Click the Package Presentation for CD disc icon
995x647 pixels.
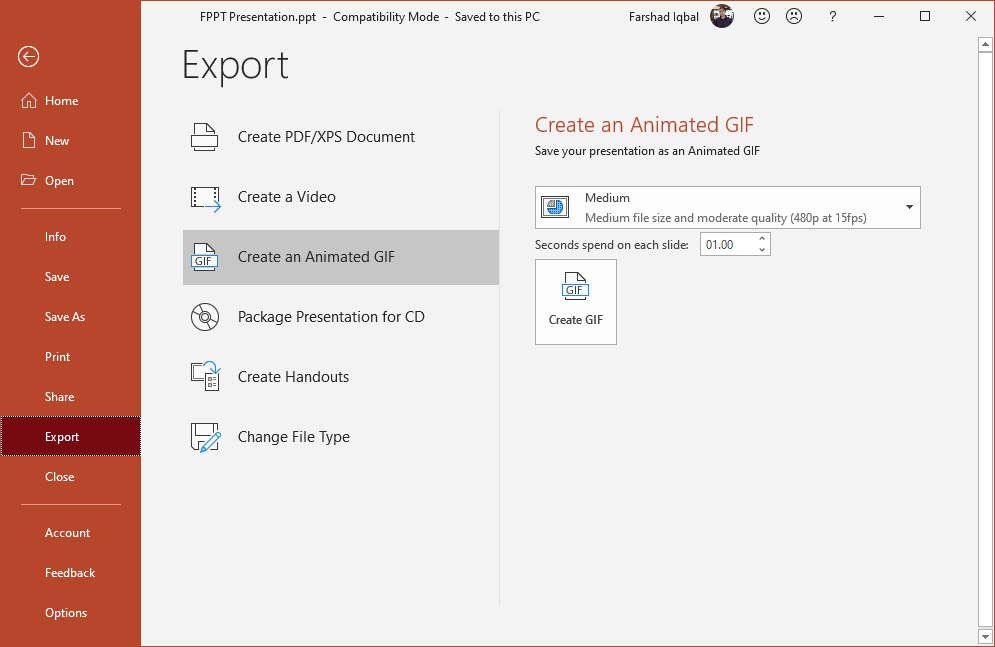[x=205, y=317]
